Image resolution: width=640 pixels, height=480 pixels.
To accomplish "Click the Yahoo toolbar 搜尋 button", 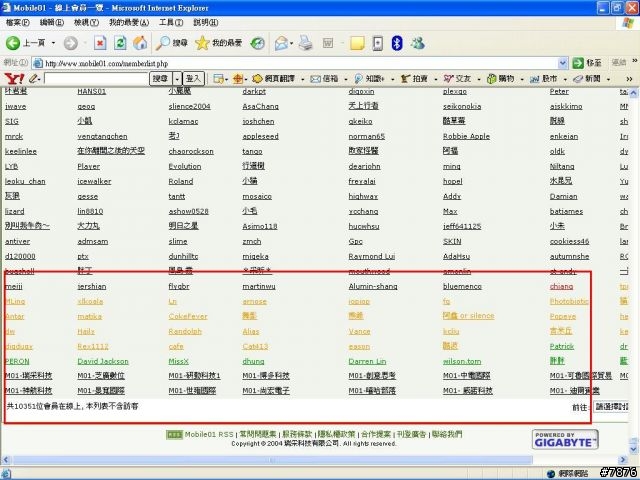I will click(x=160, y=78).
